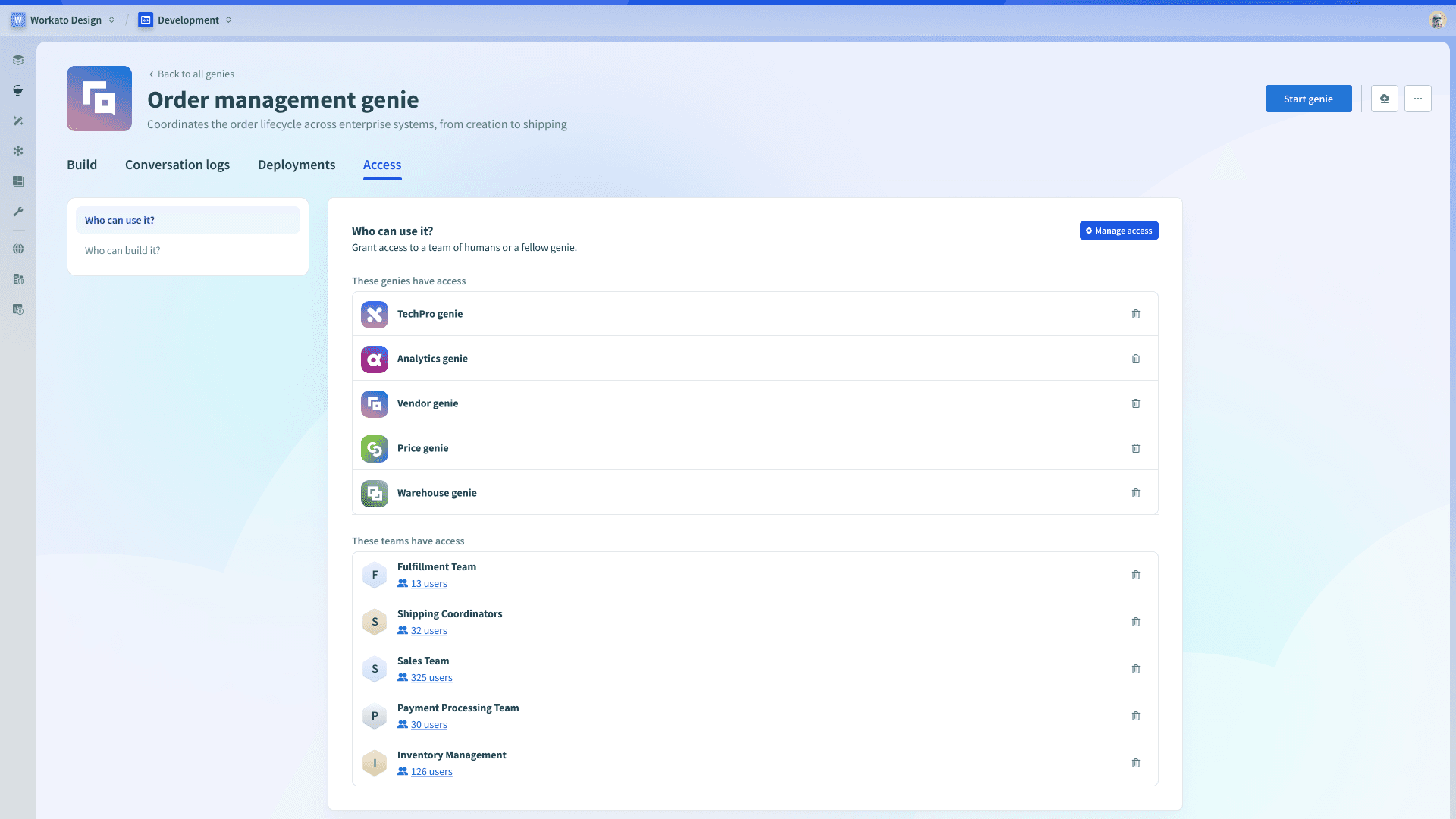1456x819 pixels.
Task: Switch to the Conversation logs tab
Action: (177, 165)
